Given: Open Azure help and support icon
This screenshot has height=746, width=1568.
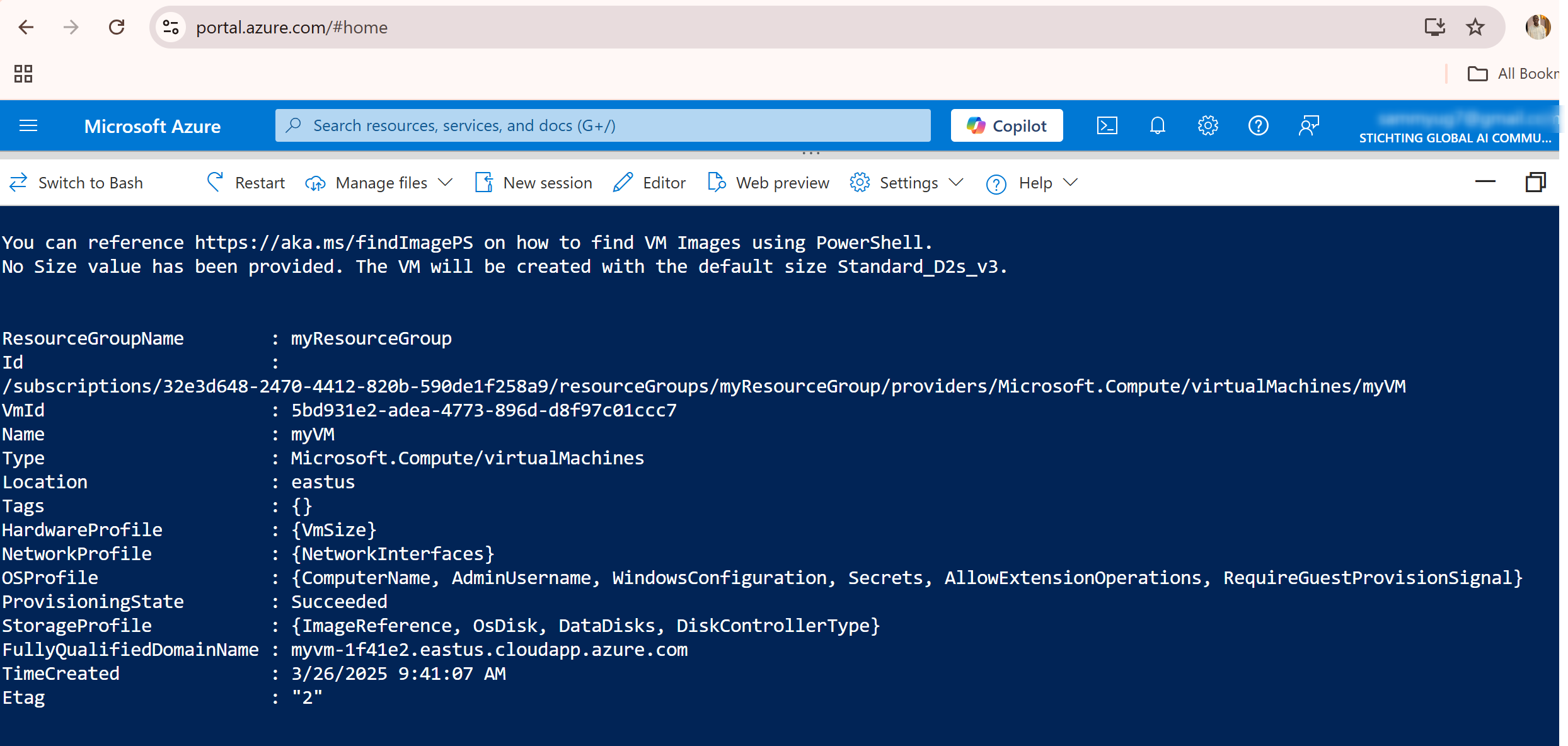Looking at the screenshot, I should [1259, 125].
